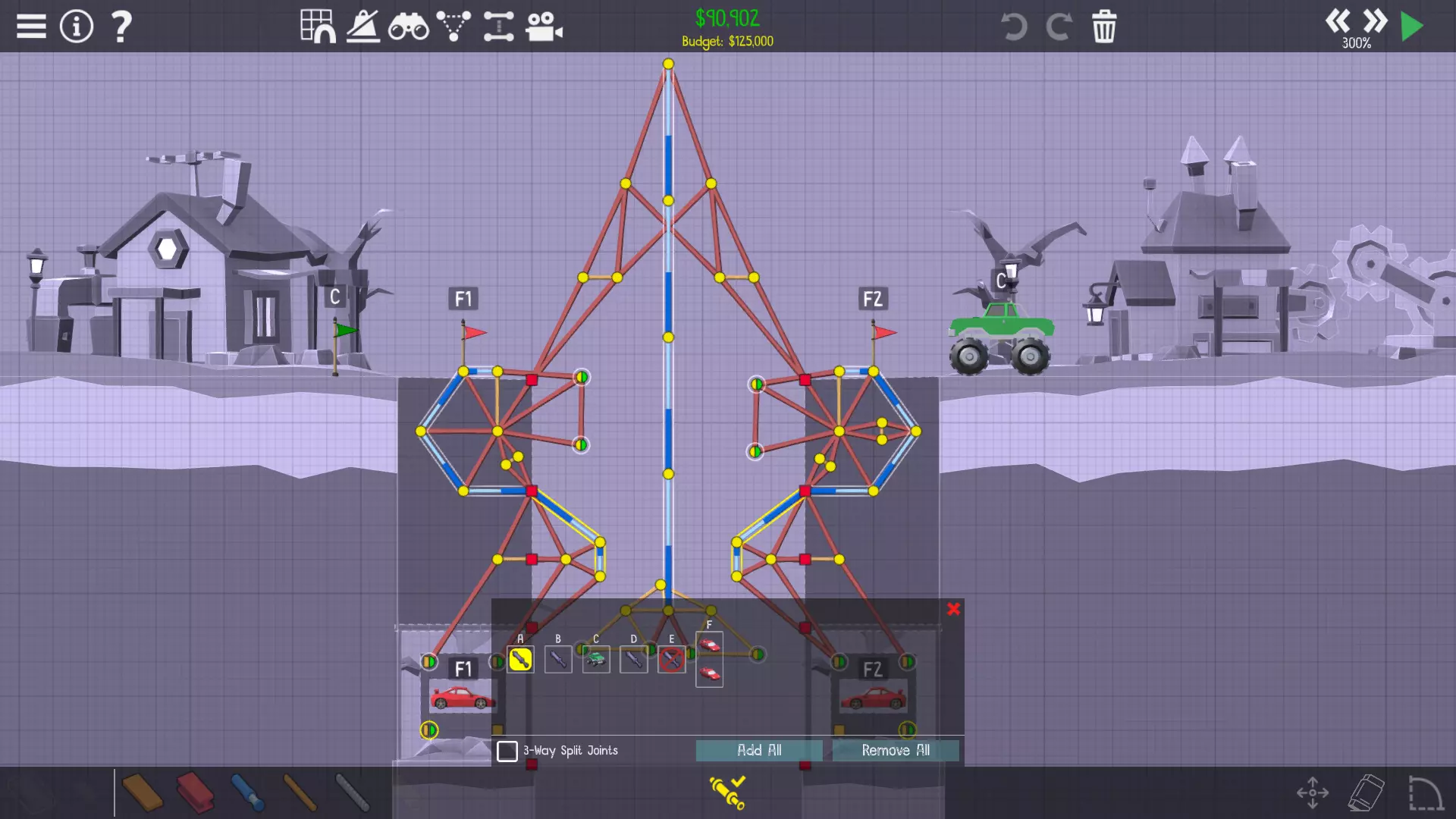Select the slope angle measurement tool
This screenshot has width=1456, height=819.
pos(363,27)
